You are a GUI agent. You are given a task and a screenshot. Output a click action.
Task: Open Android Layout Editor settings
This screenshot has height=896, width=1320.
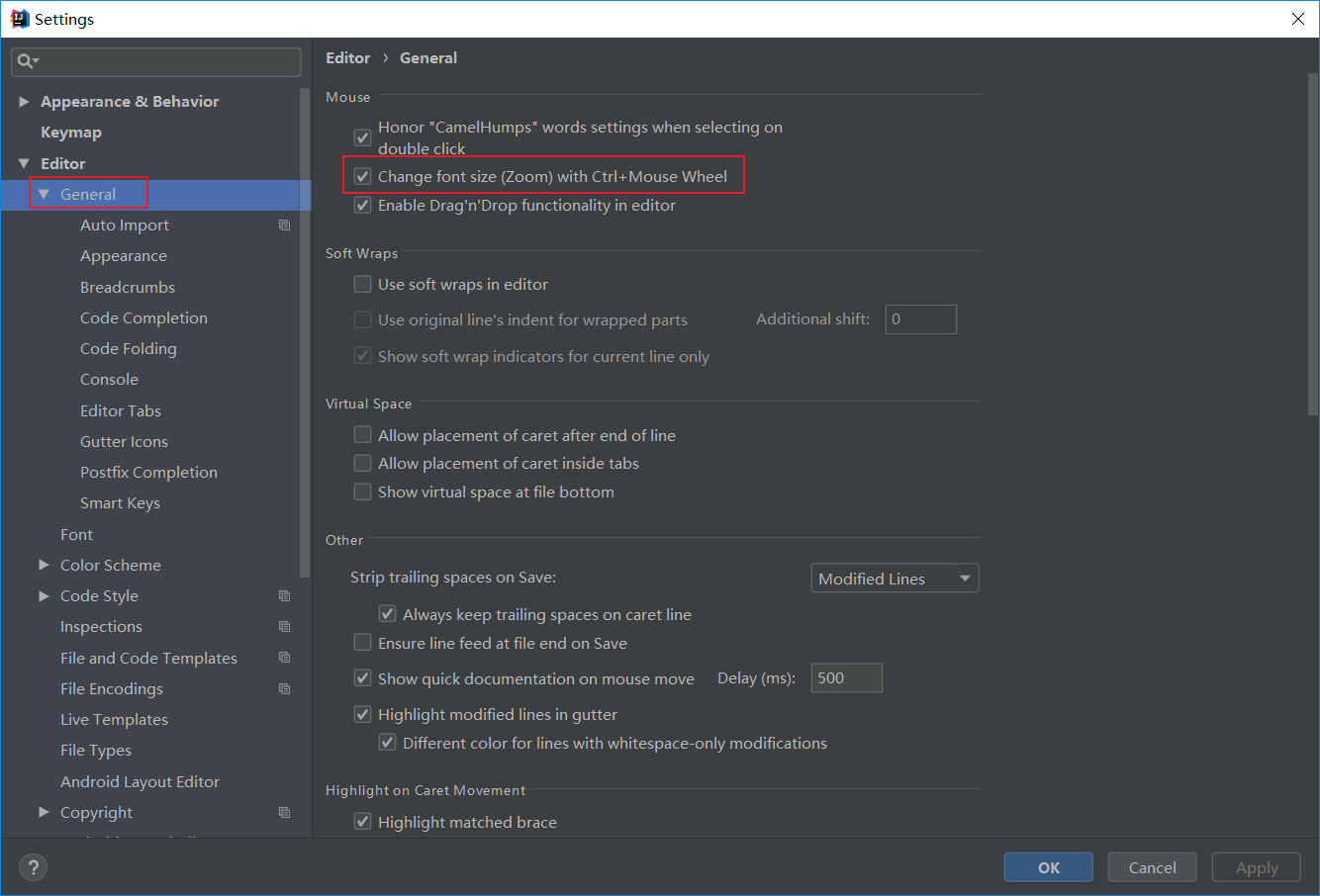[140, 782]
